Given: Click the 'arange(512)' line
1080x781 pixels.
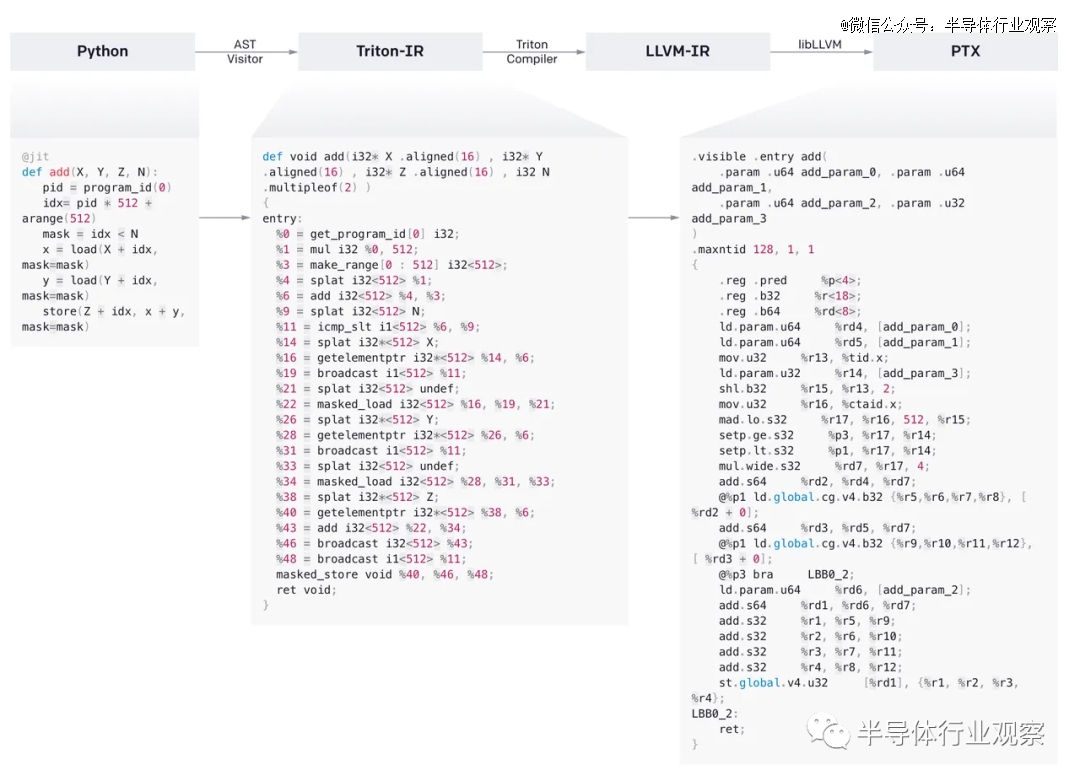Looking at the screenshot, I should coord(59,218).
